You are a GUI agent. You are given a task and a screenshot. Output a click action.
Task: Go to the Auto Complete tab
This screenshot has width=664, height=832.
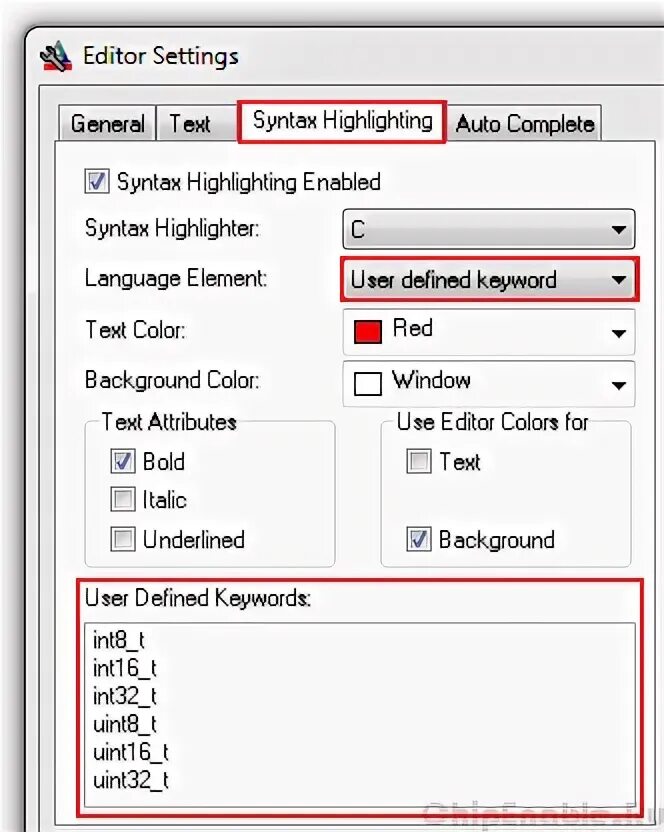pos(524,124)
